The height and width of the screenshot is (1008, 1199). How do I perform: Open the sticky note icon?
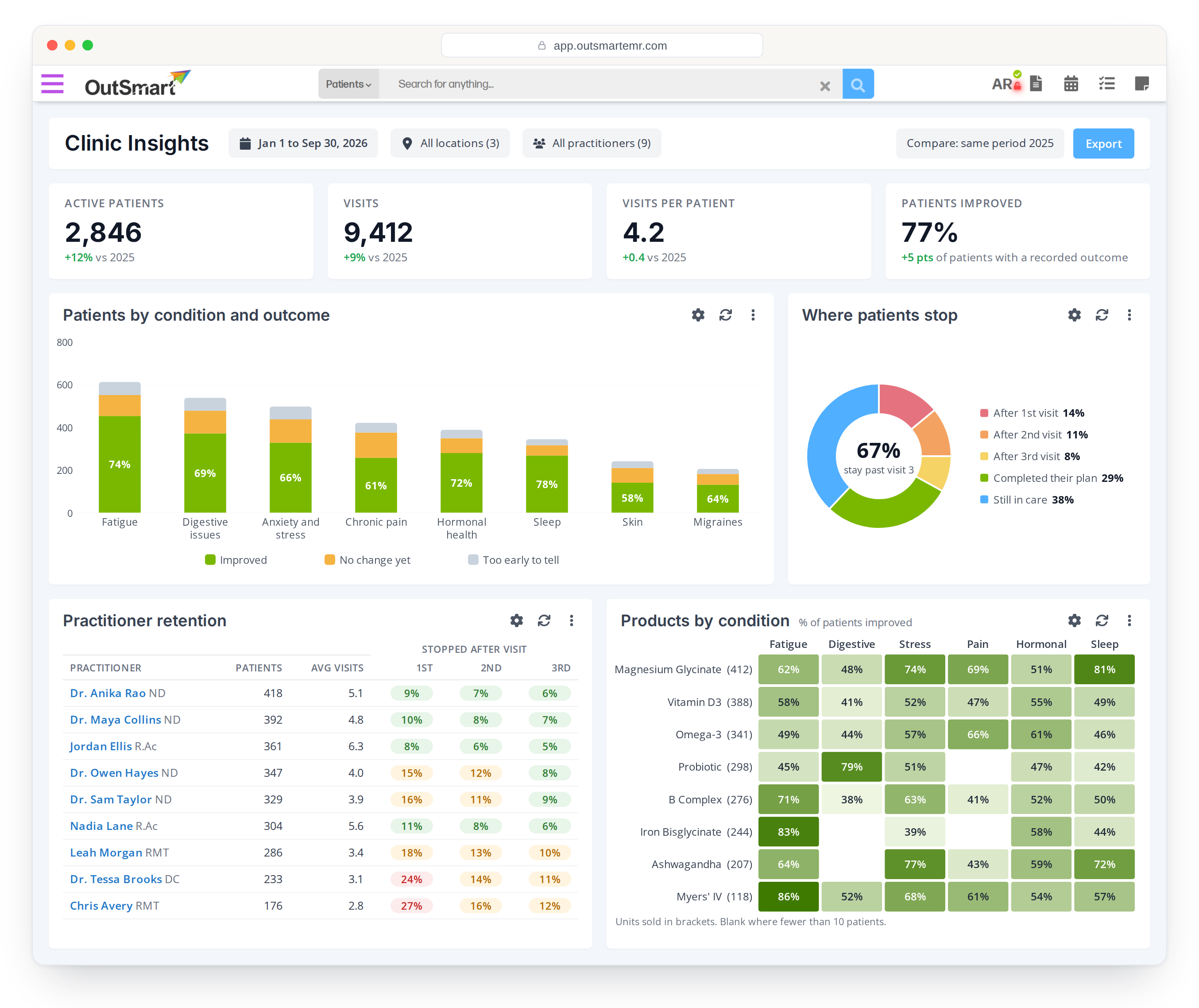click(x=1142, y=83)
